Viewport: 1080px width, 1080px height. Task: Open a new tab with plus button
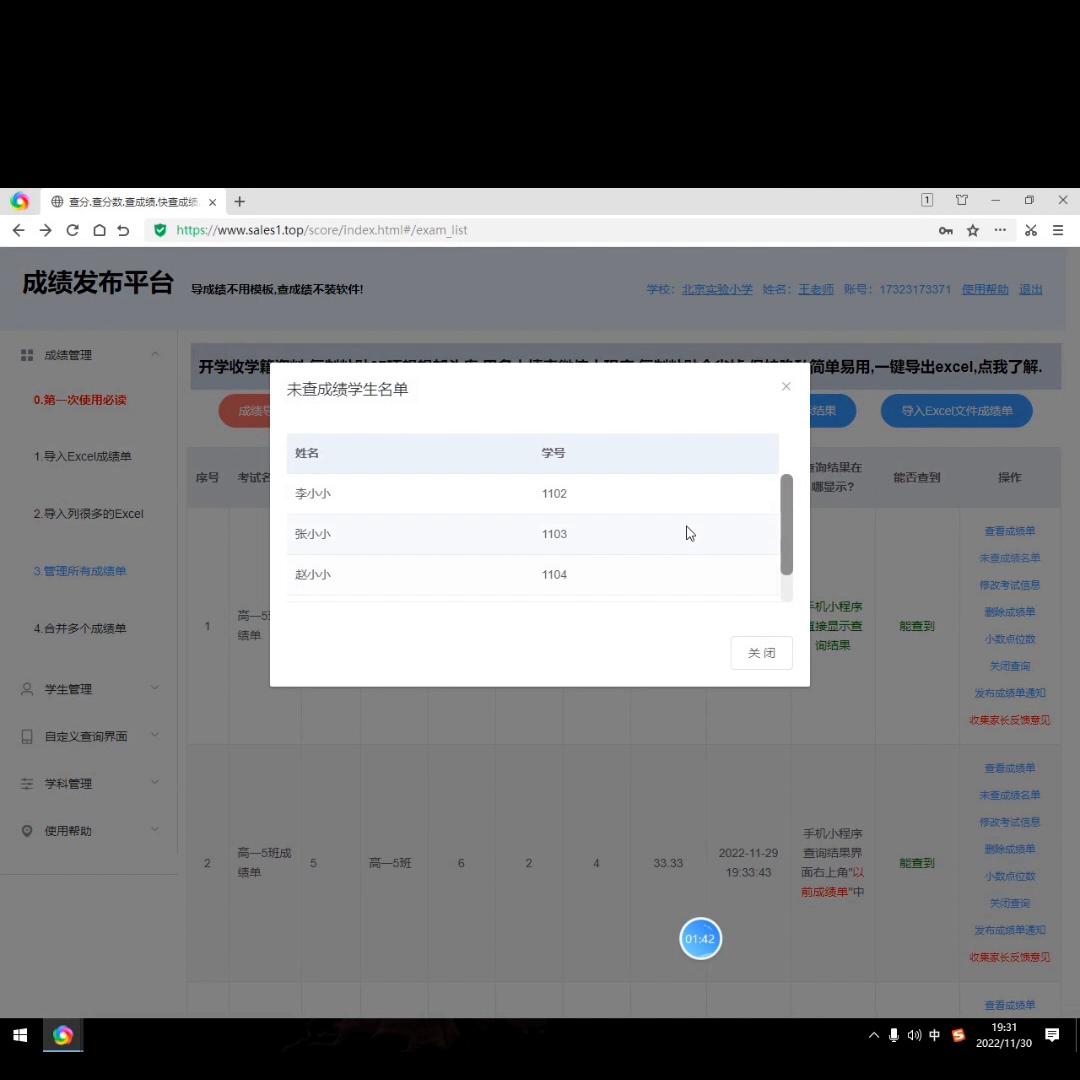(240, 201)
